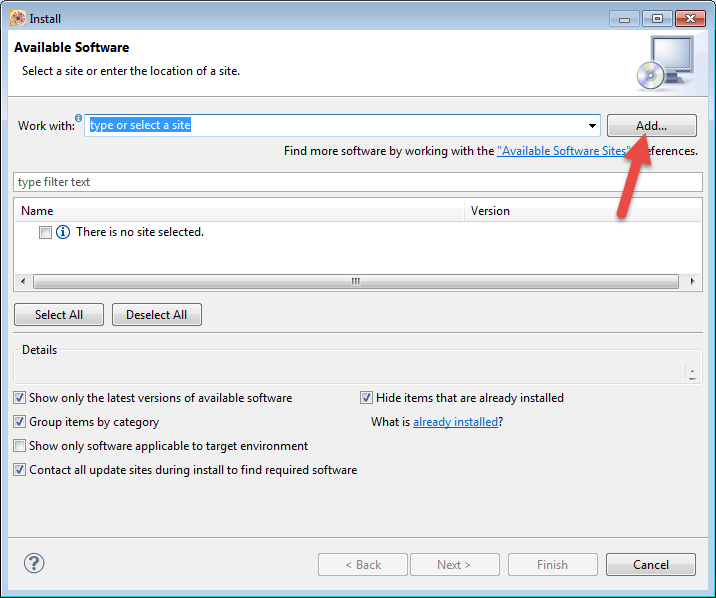
Task: Toggle Show only the latest versions checkbox
Action: click(x=20, y=398)
